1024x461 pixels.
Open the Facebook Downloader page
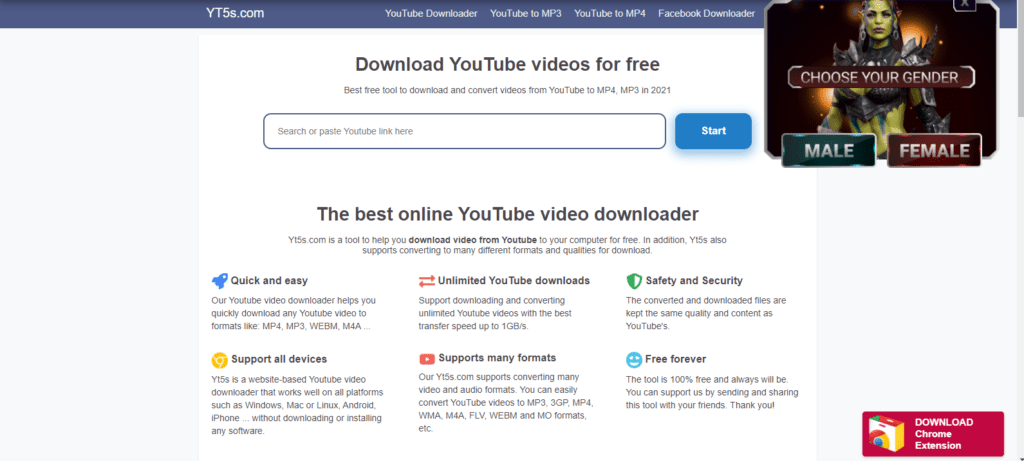707,13
